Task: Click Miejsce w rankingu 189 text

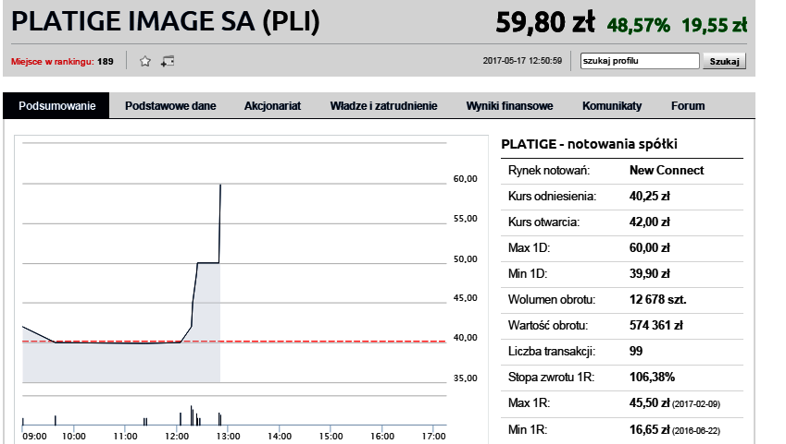Action: (62, 62)
